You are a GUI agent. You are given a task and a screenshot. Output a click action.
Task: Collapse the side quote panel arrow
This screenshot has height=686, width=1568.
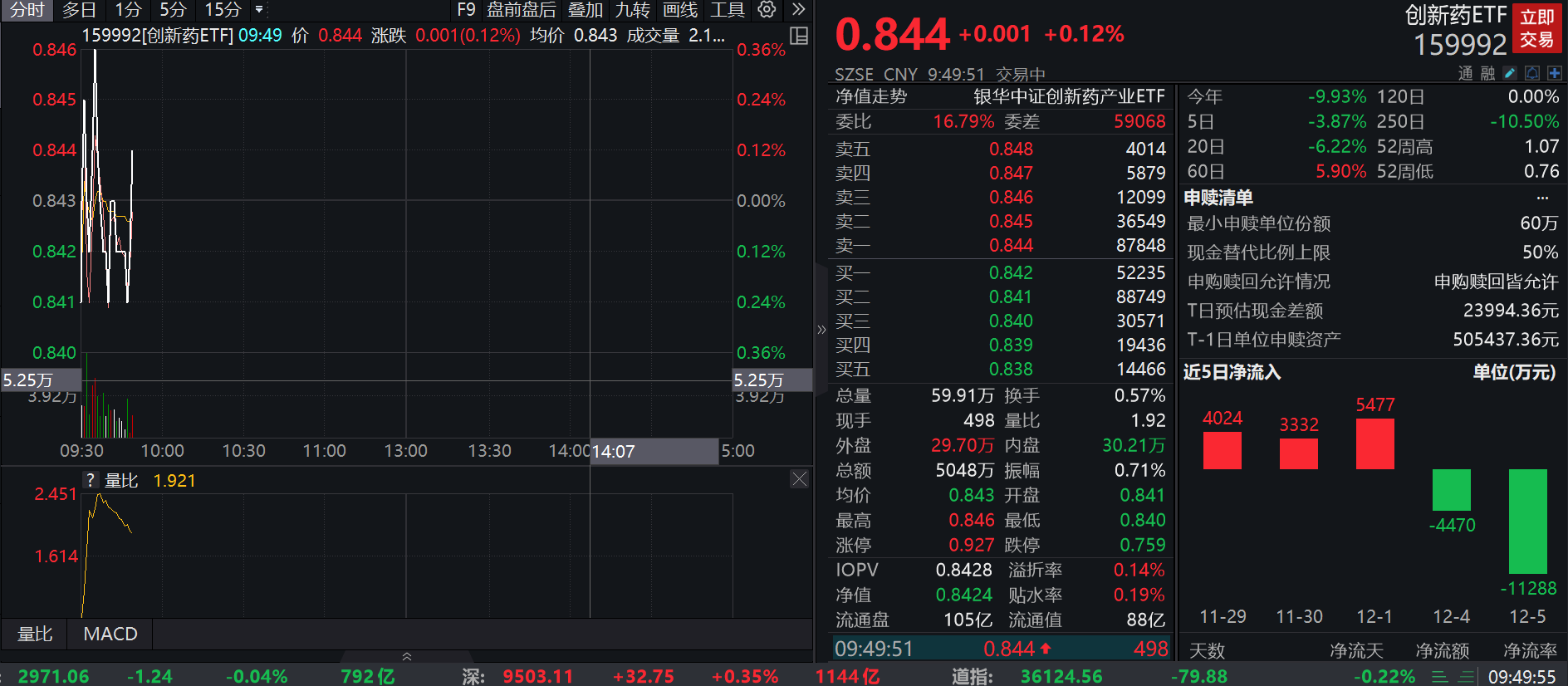(x=821, y=330)
